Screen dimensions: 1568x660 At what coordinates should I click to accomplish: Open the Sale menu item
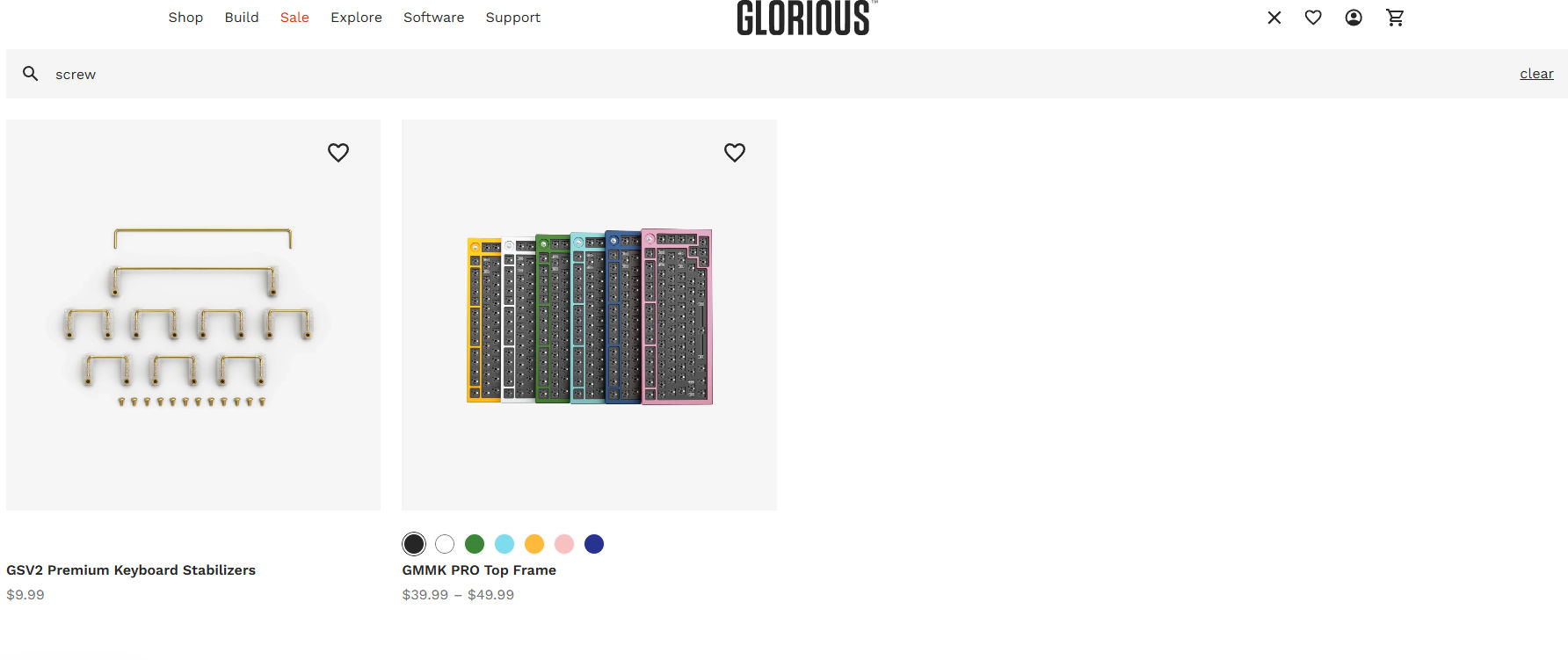point(294,18)
